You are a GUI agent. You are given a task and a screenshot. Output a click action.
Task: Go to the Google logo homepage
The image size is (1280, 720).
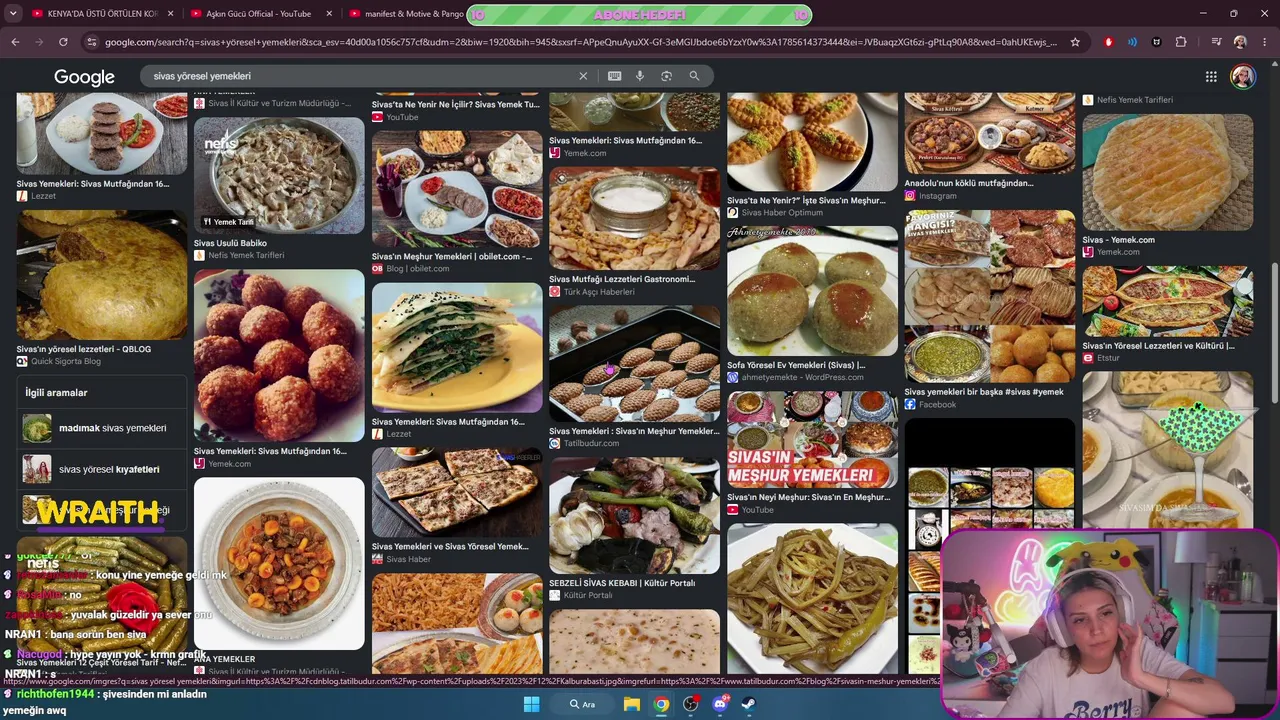click(84, 77)
